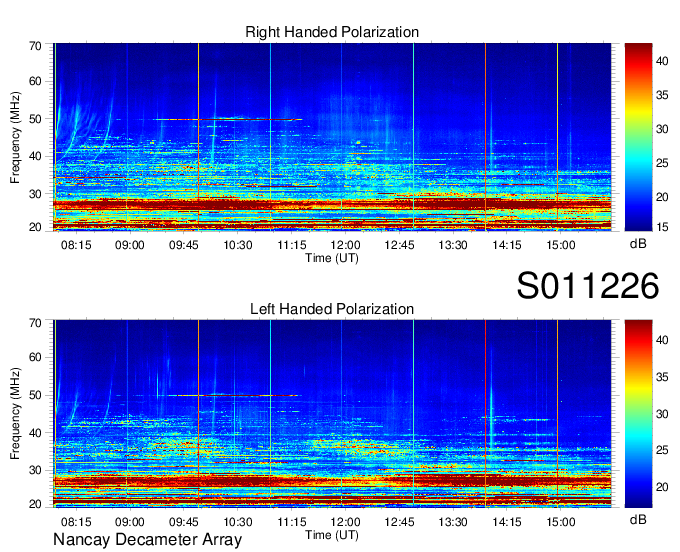Select the 09:00 tick under right-handed plot
The height and width of the screenshot is (552, 680).
130,245
